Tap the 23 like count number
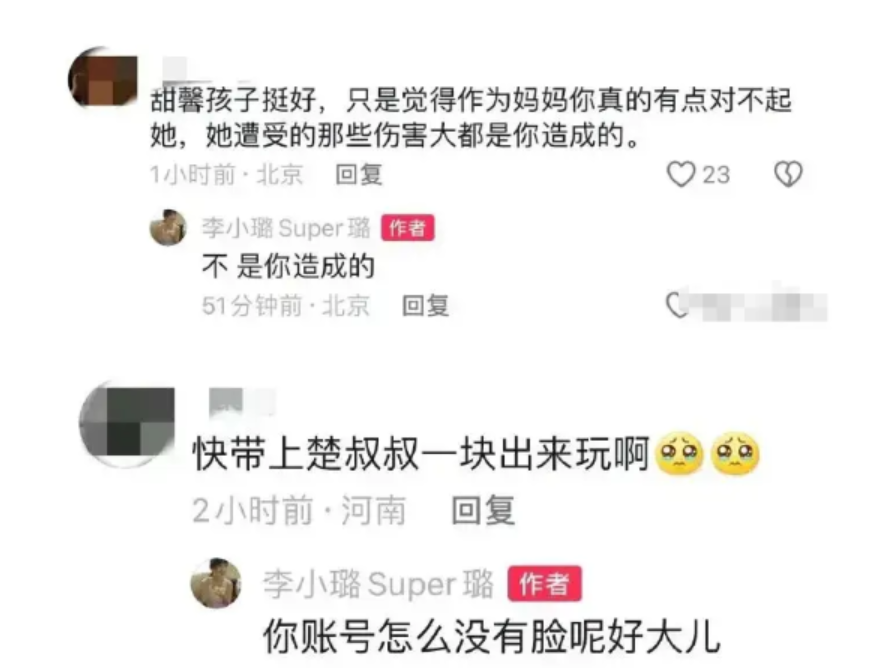Image resolution: width=873 pixels, height=668 pixels. coord(716,175)
